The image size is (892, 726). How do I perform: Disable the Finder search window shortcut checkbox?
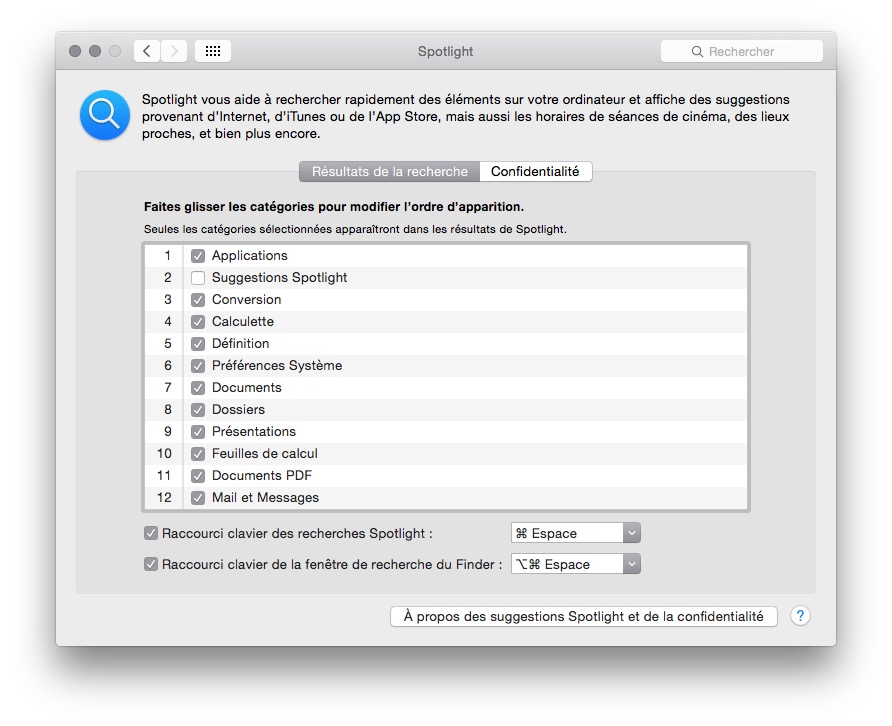151,564
